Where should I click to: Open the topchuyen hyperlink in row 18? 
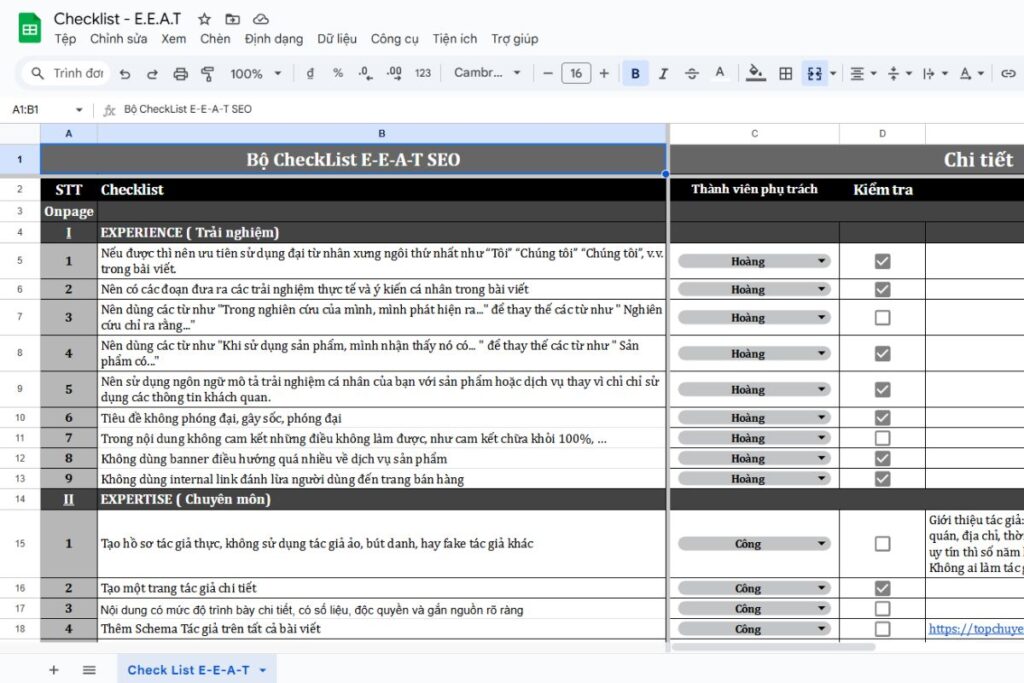(x=975, y=629)
